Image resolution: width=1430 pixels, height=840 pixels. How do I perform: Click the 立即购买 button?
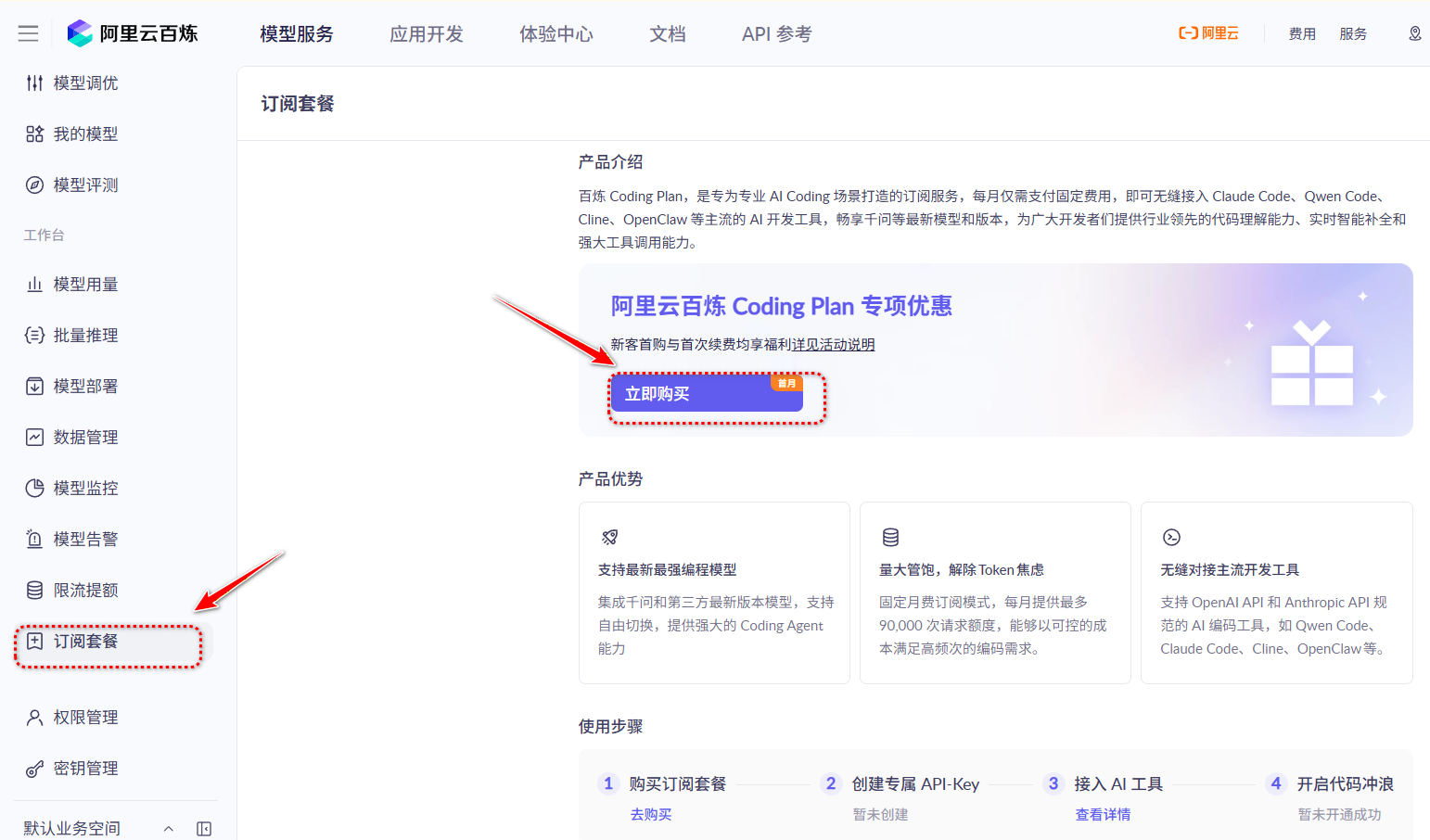(x=707, y=394)
